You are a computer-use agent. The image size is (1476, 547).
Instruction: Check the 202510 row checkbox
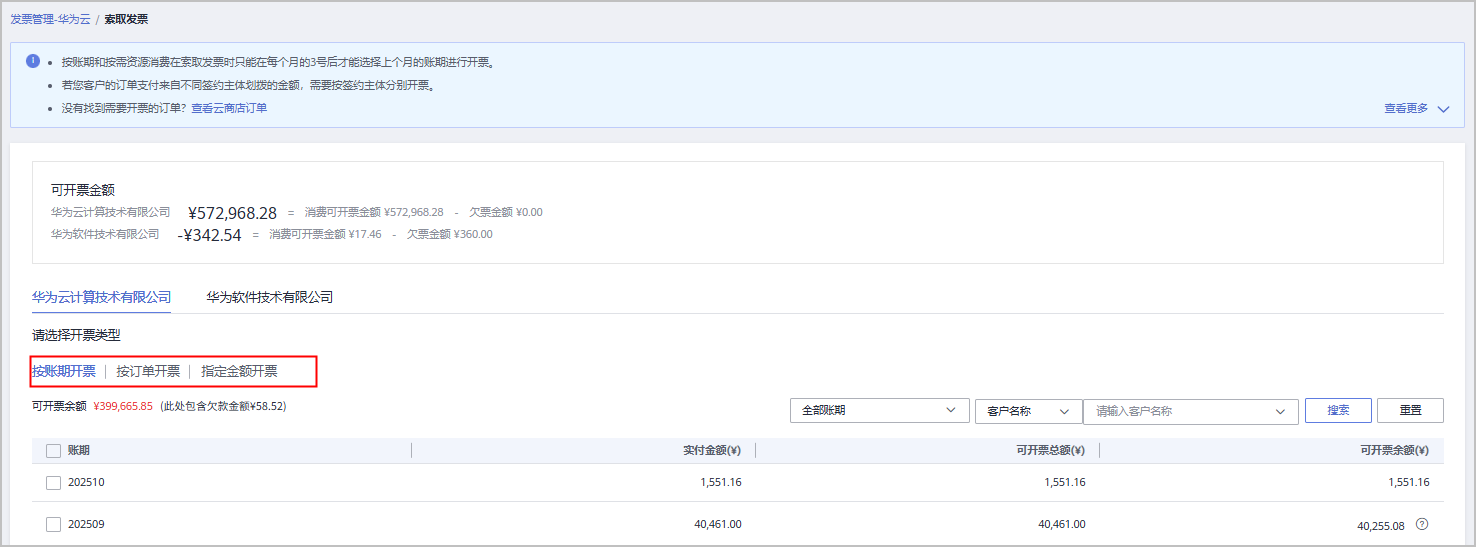pyautogui.click(x=54, y=483)
